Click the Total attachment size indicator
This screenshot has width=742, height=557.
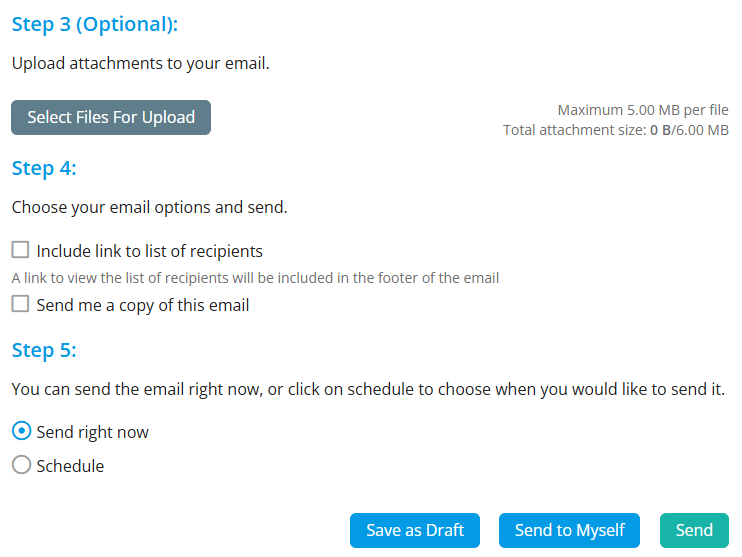pyautogui.click(x=616, y=130)
